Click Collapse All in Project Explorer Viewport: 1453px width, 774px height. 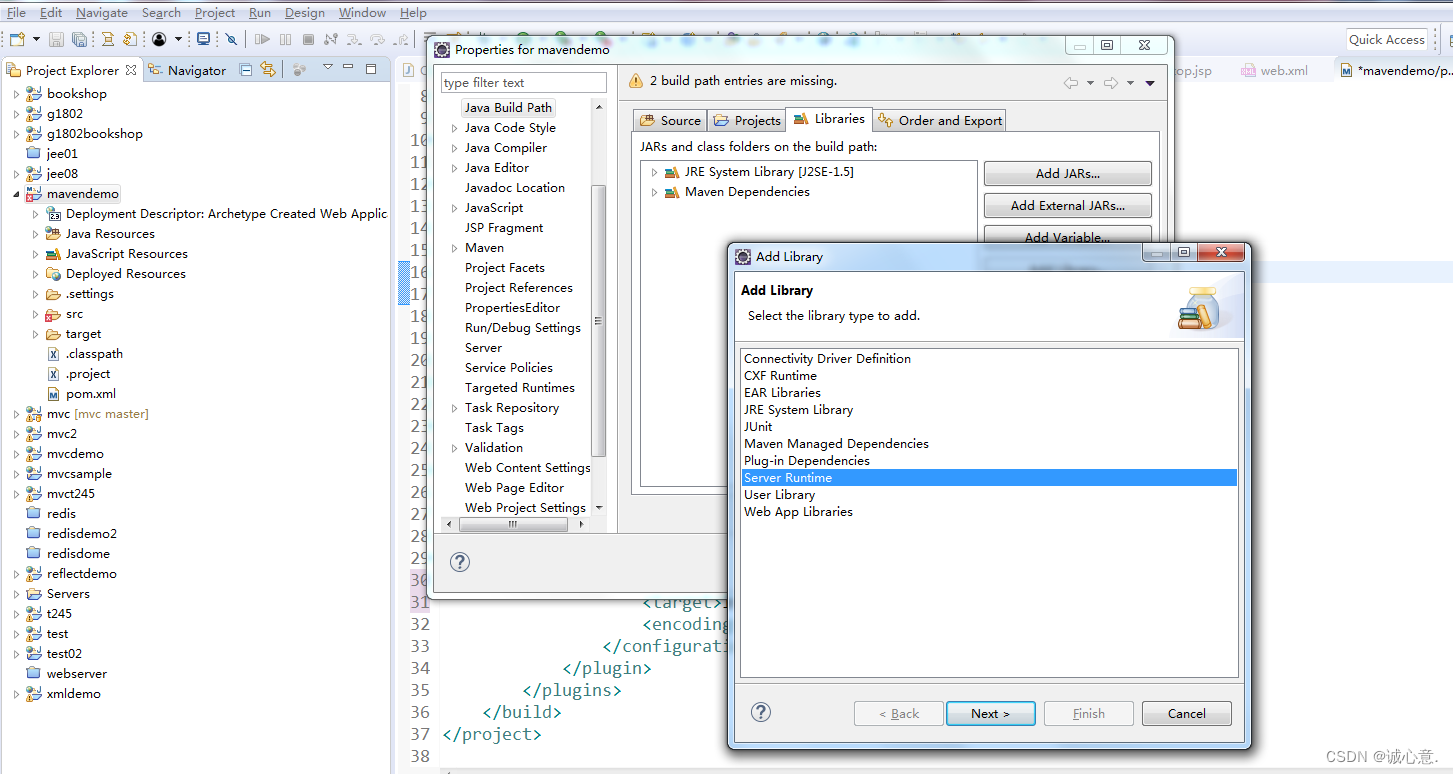pos(247,69)
